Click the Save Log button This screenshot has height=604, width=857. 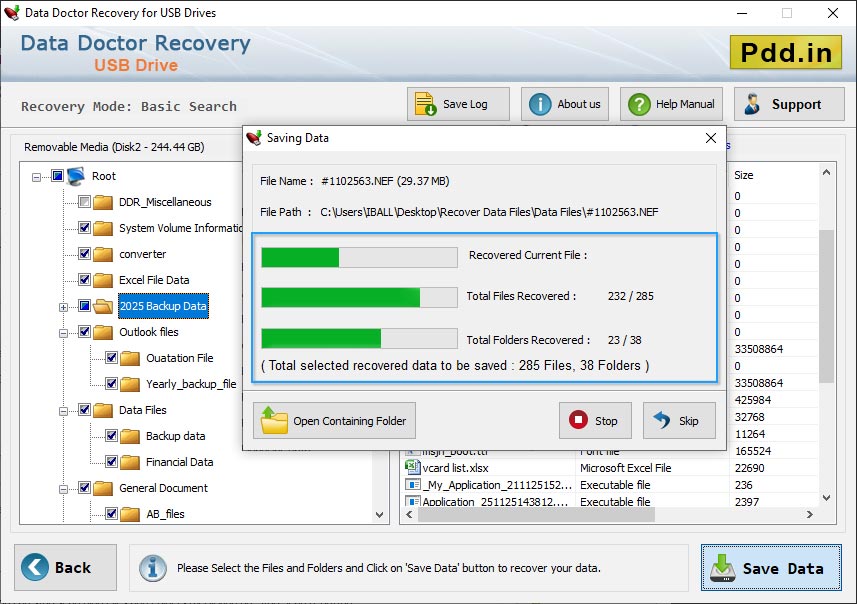click(x=458, y=104)
